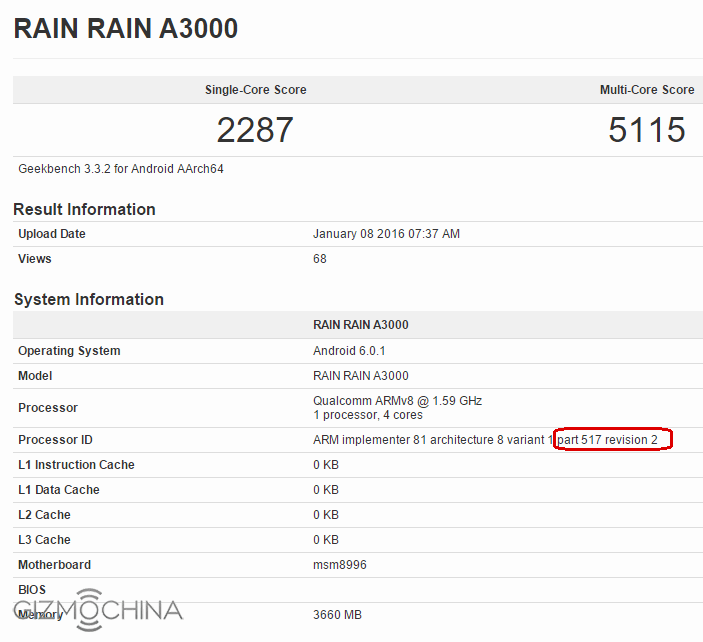Click 0 KB in the L2 Cache row
This screenshot has width=703, height=642.
click(x=325, y=515)
